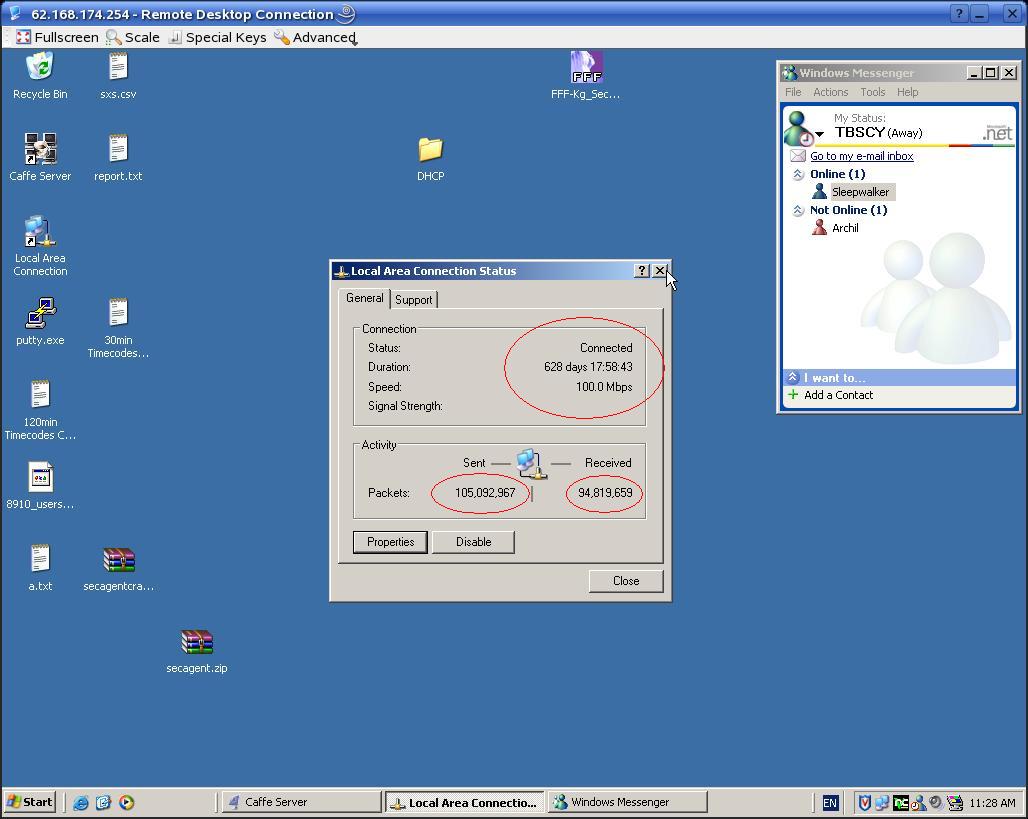Screen dimensions: 1028x819
Task: Toggle Scale option in remote desktop toolbar
Action: (132, 37)
